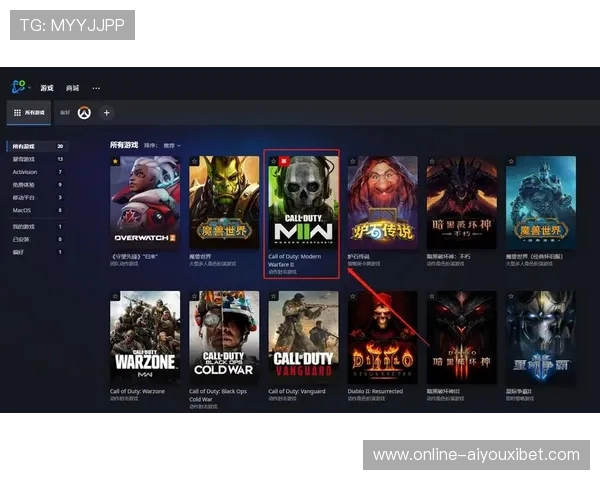Favorite Modern Warfare II with the star
The width and height of the screenshot is (600, 480).
tap(274, 161)
